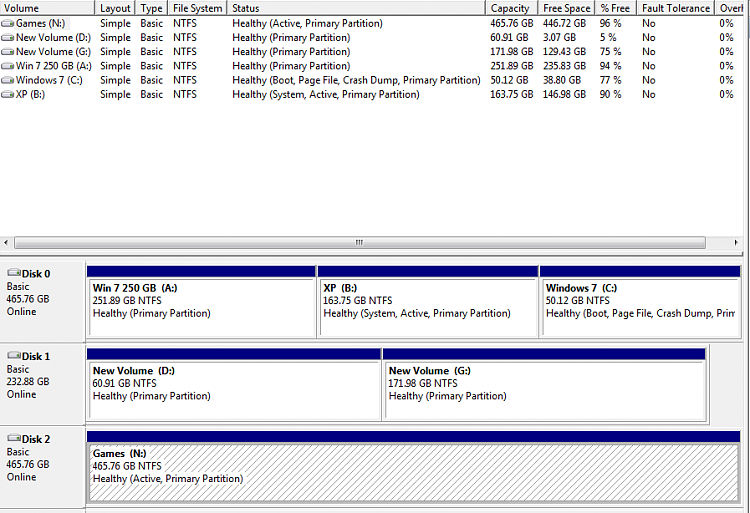Click the horizontal scrollbar right arrow
The height and width of the screenshot is (513, 750).
[x=736, y=242]
